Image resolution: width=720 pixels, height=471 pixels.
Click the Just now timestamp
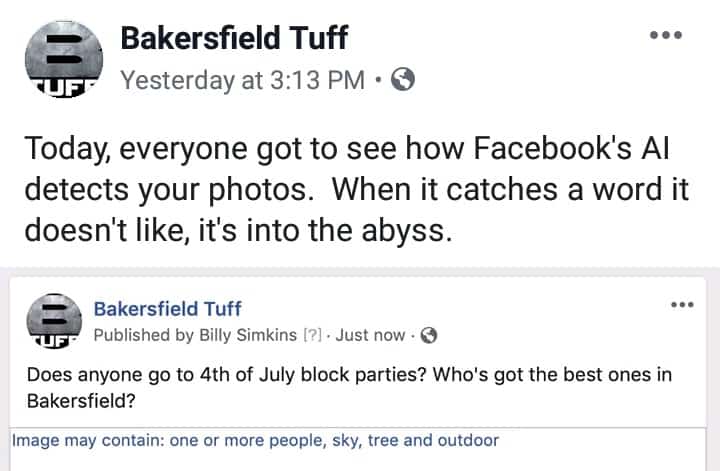(370, 336)
